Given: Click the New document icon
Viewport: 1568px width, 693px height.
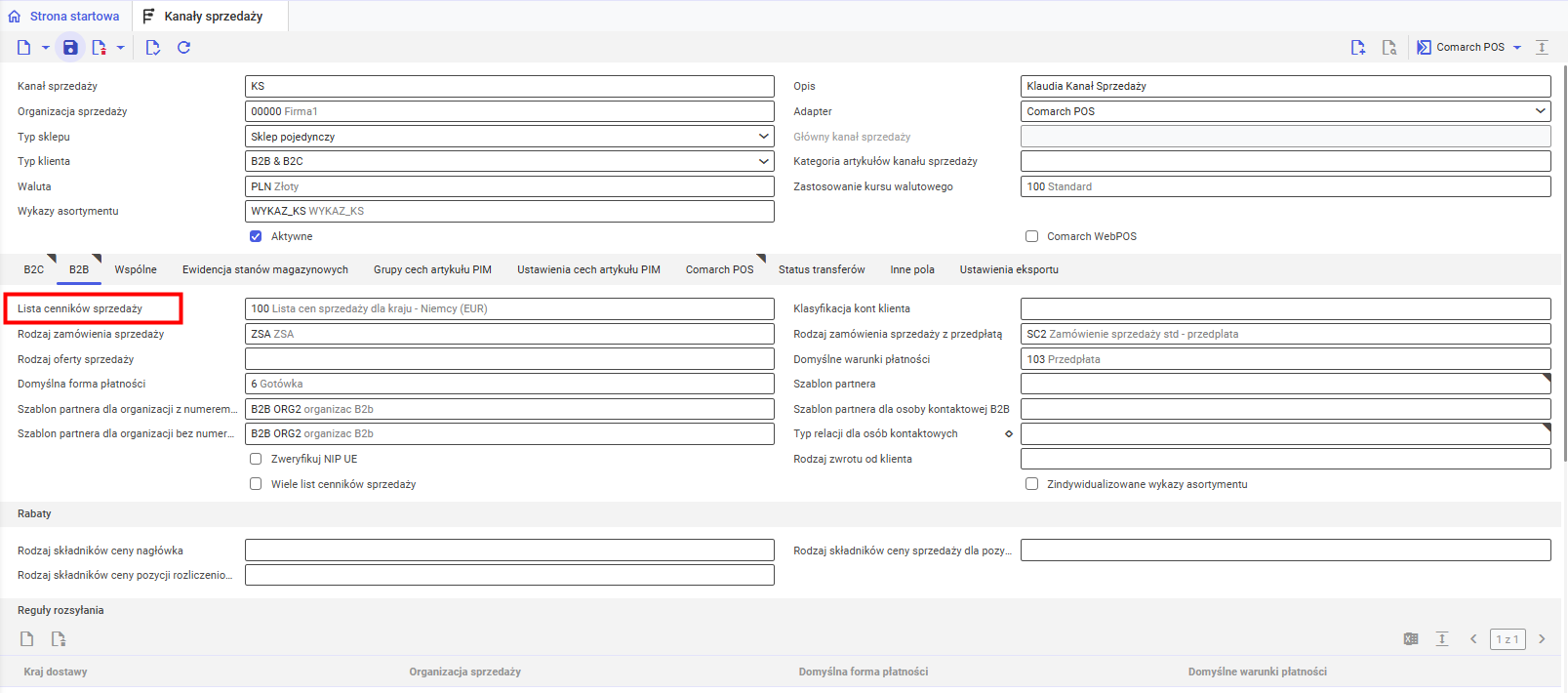Looking at the screenshot, I should tap(23, 47).
